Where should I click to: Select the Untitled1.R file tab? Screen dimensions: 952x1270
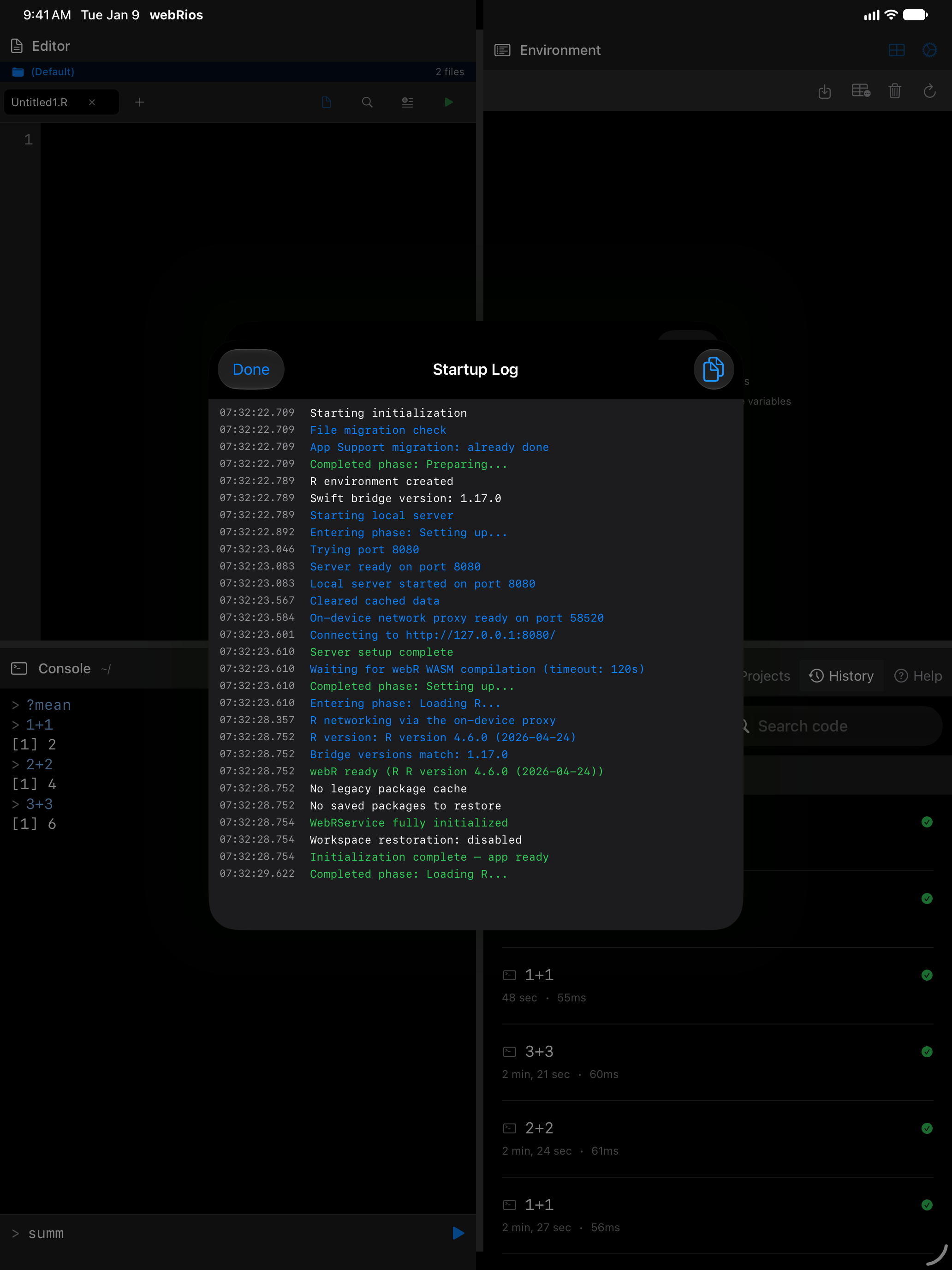click(61, 102)
